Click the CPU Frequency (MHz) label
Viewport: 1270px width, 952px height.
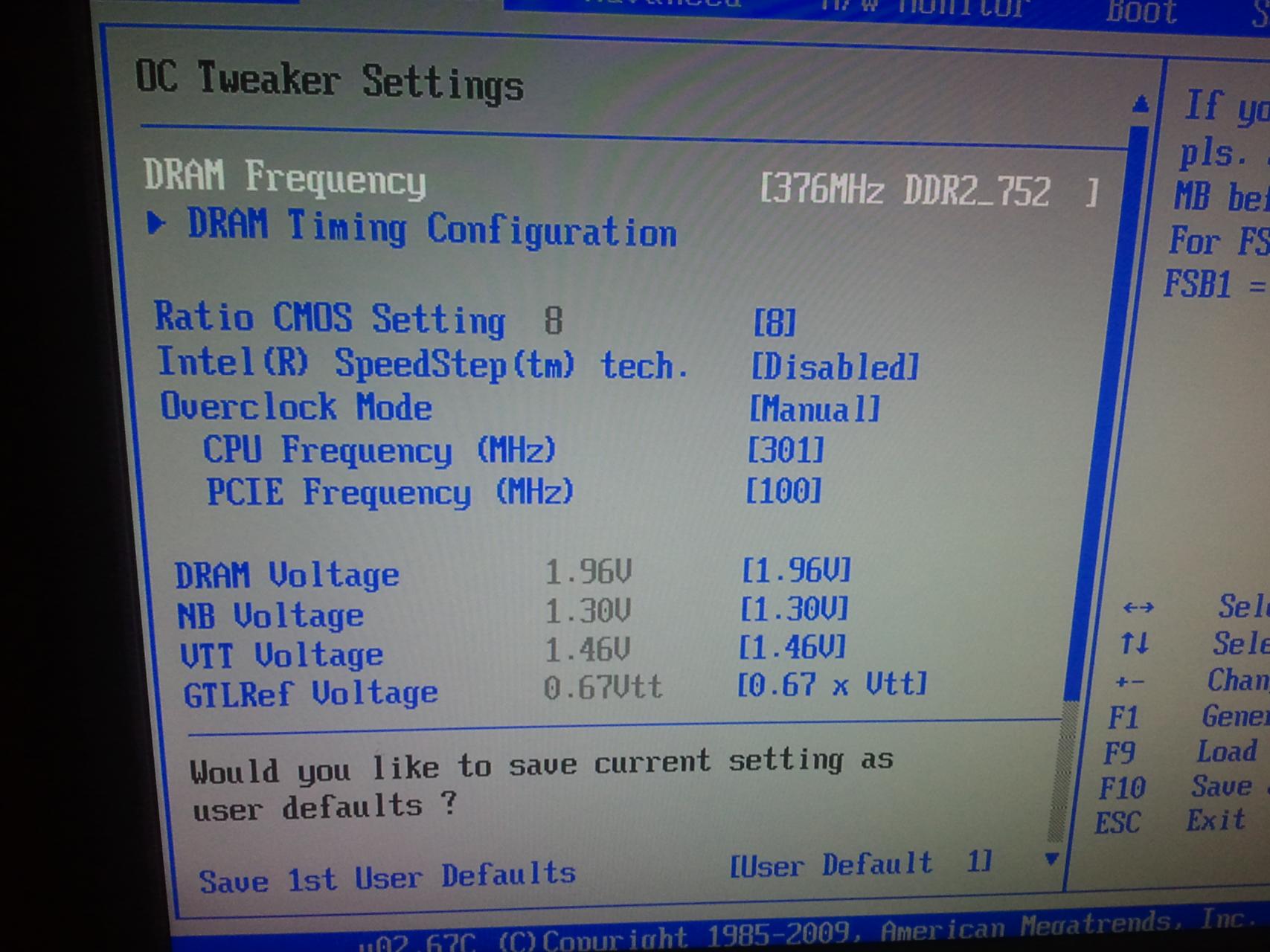click(x=379, y=450)
